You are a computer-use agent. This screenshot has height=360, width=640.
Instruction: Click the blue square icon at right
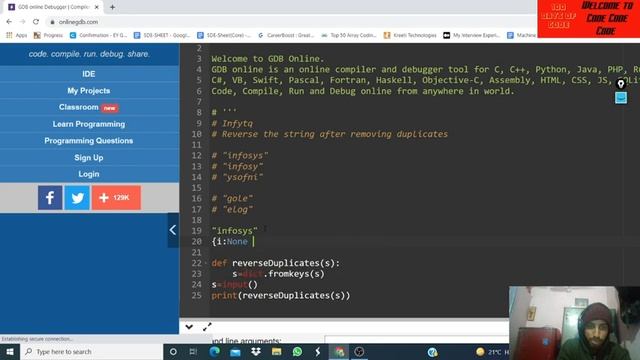621,98
